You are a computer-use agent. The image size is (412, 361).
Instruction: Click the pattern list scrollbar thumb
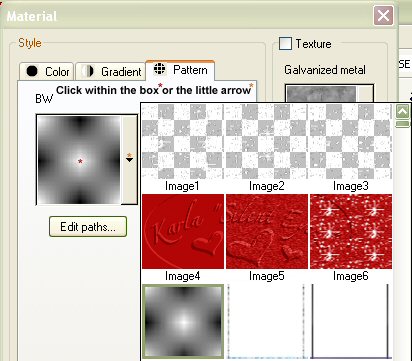pyautogui.click(x=402, y=124)
